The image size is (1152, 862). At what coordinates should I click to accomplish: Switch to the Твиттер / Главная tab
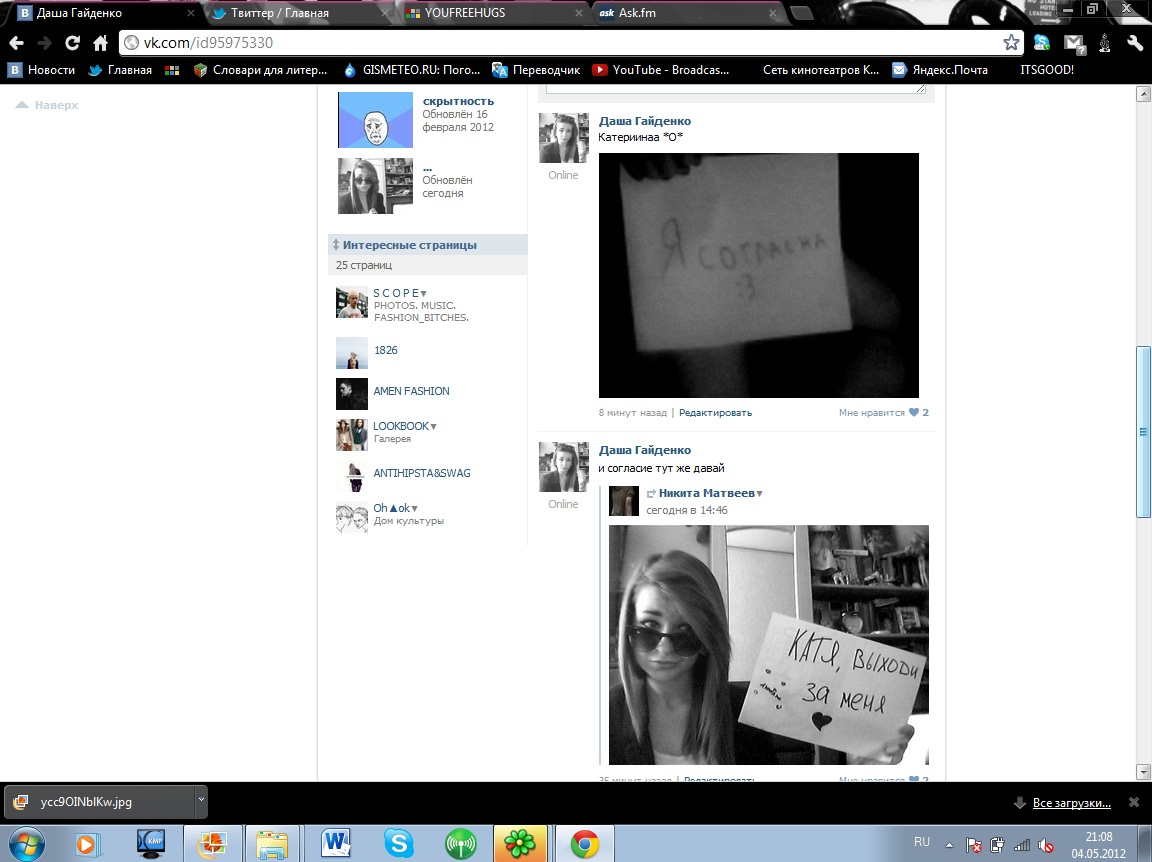[x=298, y=12]
